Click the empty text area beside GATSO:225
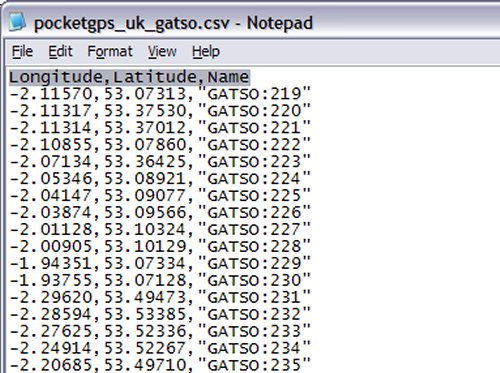Viewport: 500px width, 373px height. pos(405,196)
